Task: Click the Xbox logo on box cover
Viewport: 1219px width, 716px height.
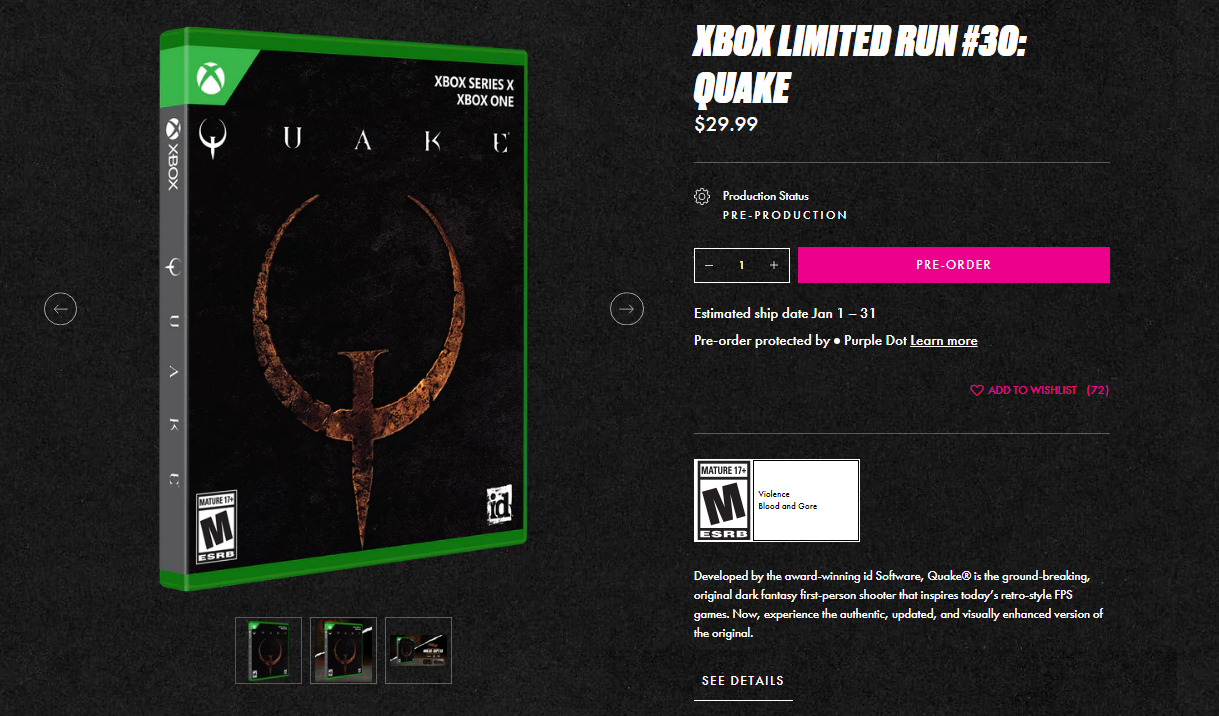Action: click(x=210, y=78)
